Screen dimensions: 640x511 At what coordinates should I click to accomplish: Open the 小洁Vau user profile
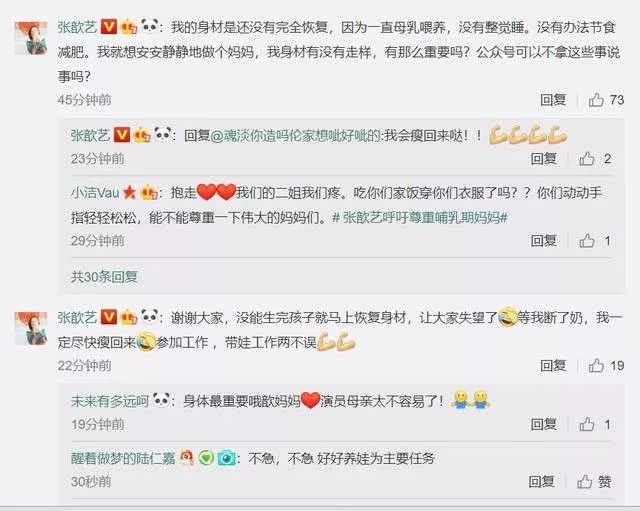point(95,193)
